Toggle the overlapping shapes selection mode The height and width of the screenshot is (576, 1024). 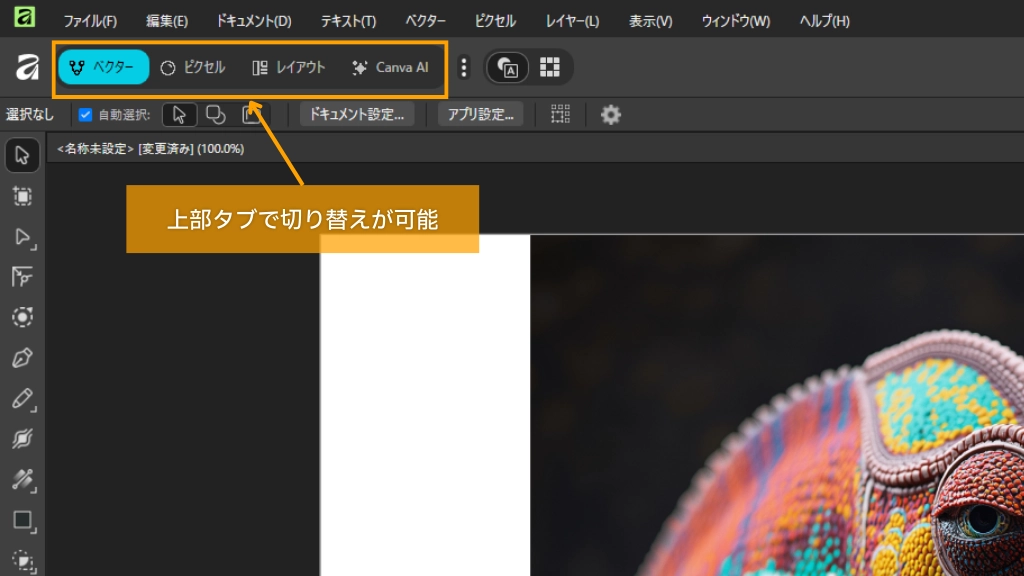(215, 115)
